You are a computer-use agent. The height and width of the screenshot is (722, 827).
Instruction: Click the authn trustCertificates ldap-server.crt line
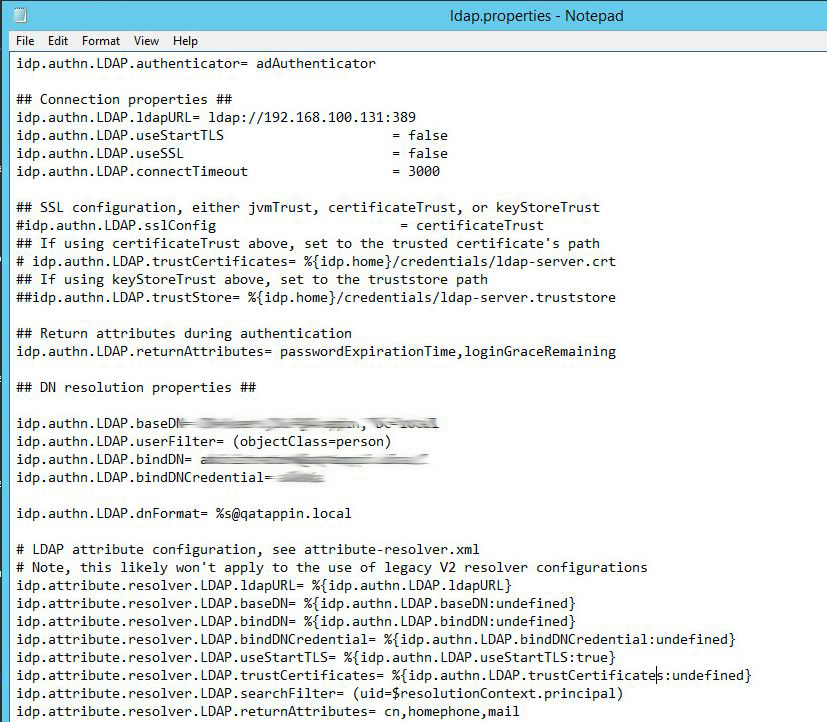point(316,262)
